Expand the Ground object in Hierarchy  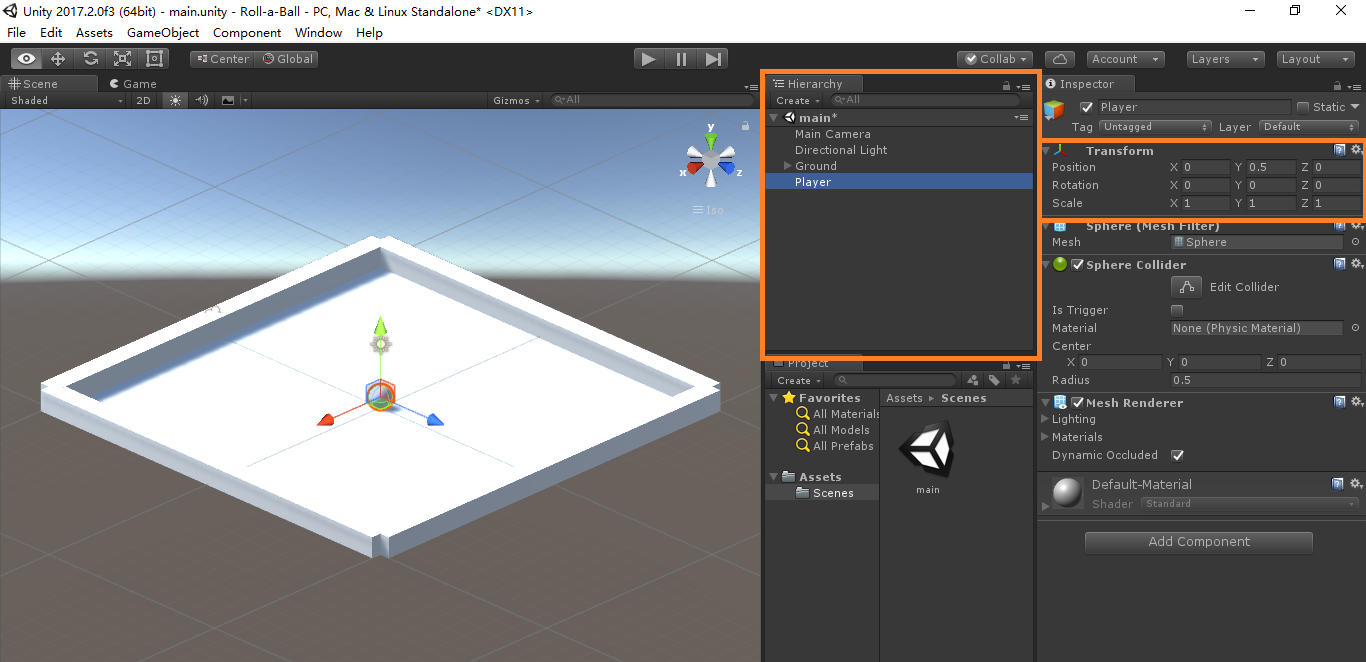click(788, 166)
